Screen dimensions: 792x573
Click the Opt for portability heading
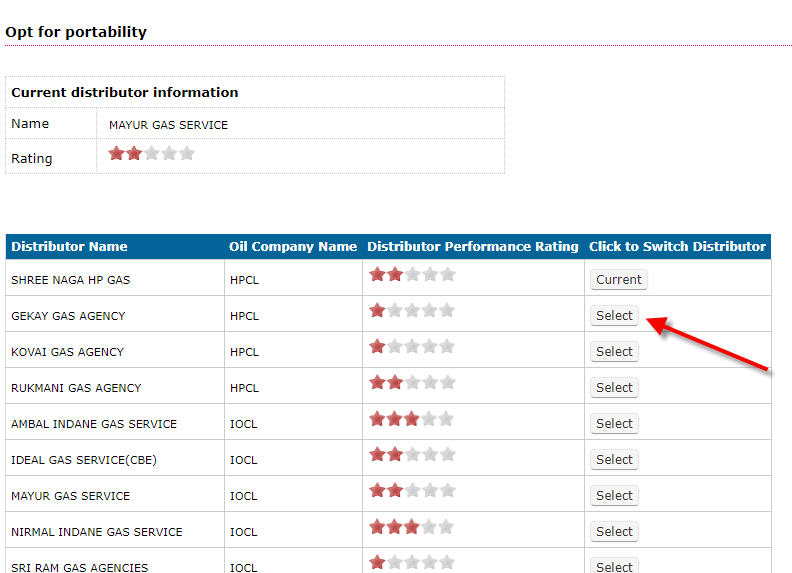[76, 32]
